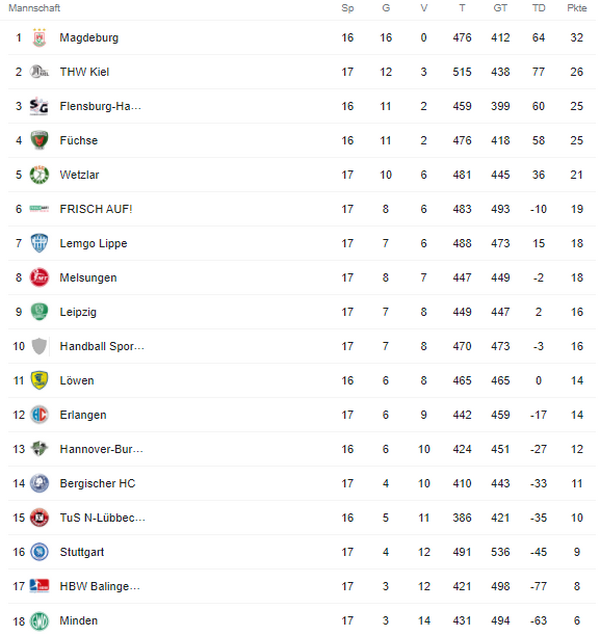Viewport: 600px width, 636px height.
Task: Click the Pkte column header
Action: [576, 8]
